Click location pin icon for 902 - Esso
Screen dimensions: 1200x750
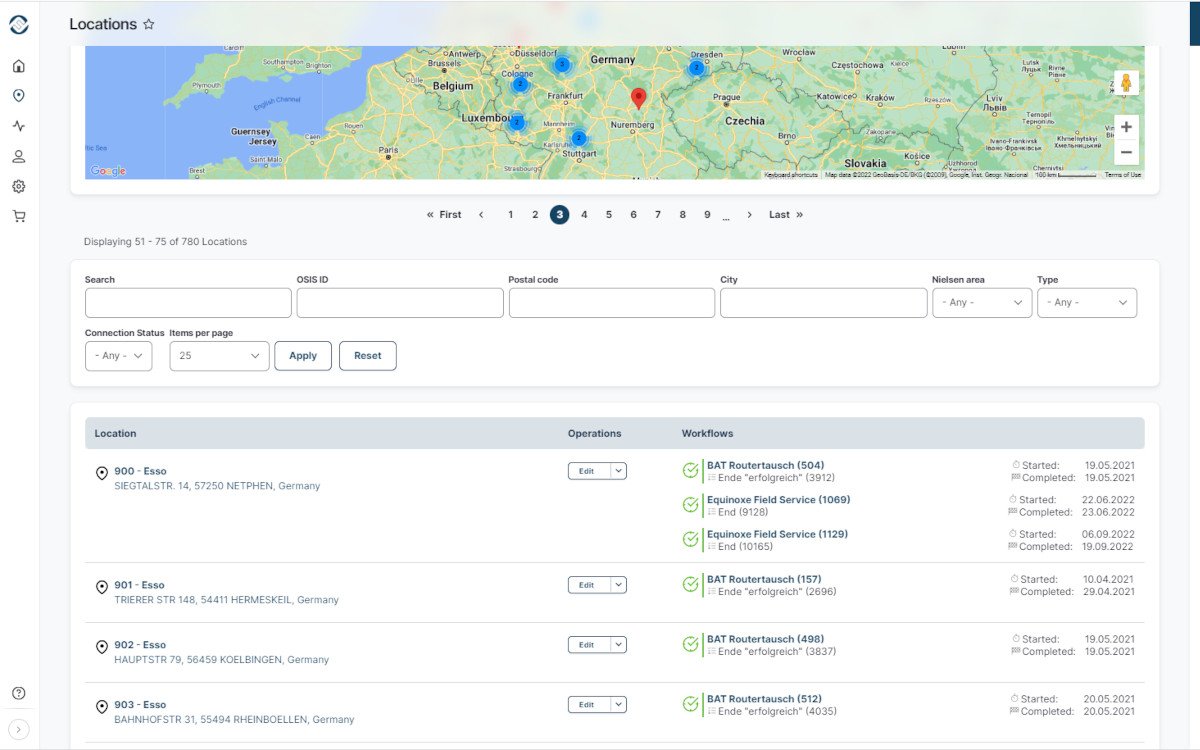coord(101,647)
